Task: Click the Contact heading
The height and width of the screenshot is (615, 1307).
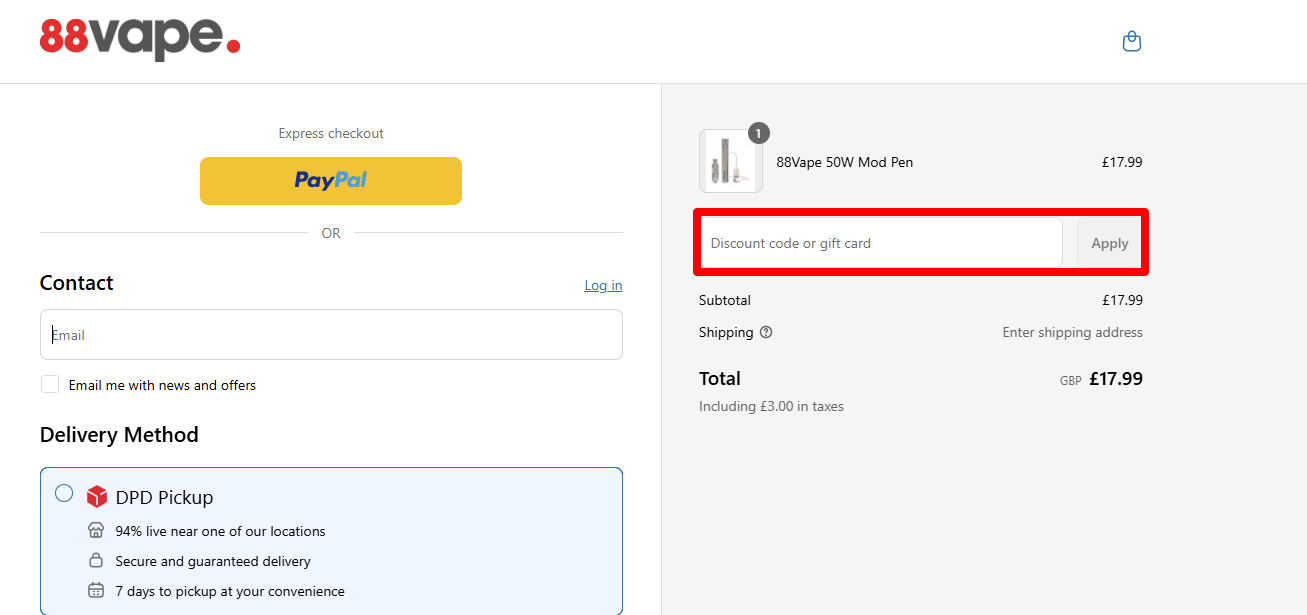Action: (x=77, y=283)
